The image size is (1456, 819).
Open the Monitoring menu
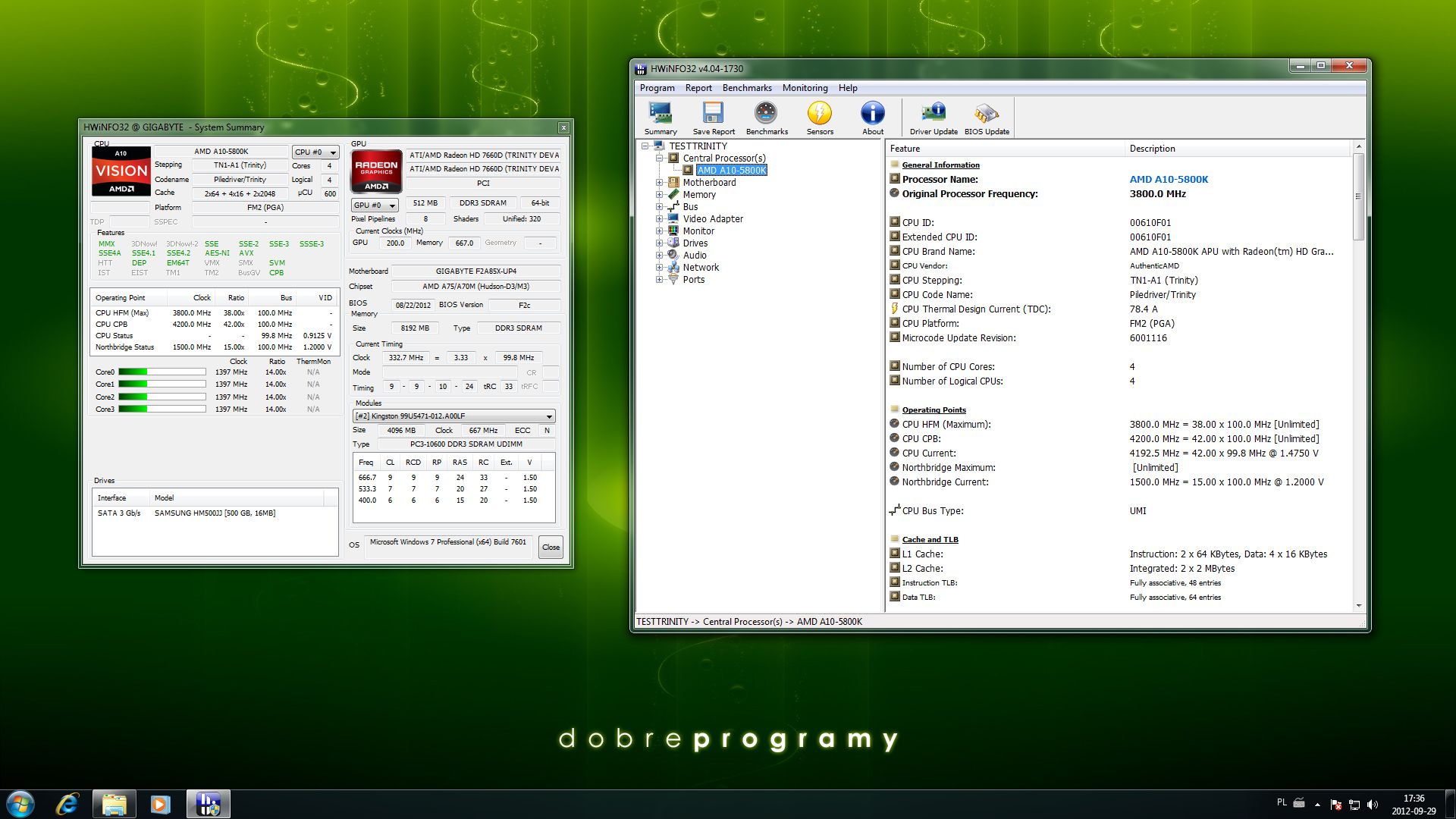(805, 88)
